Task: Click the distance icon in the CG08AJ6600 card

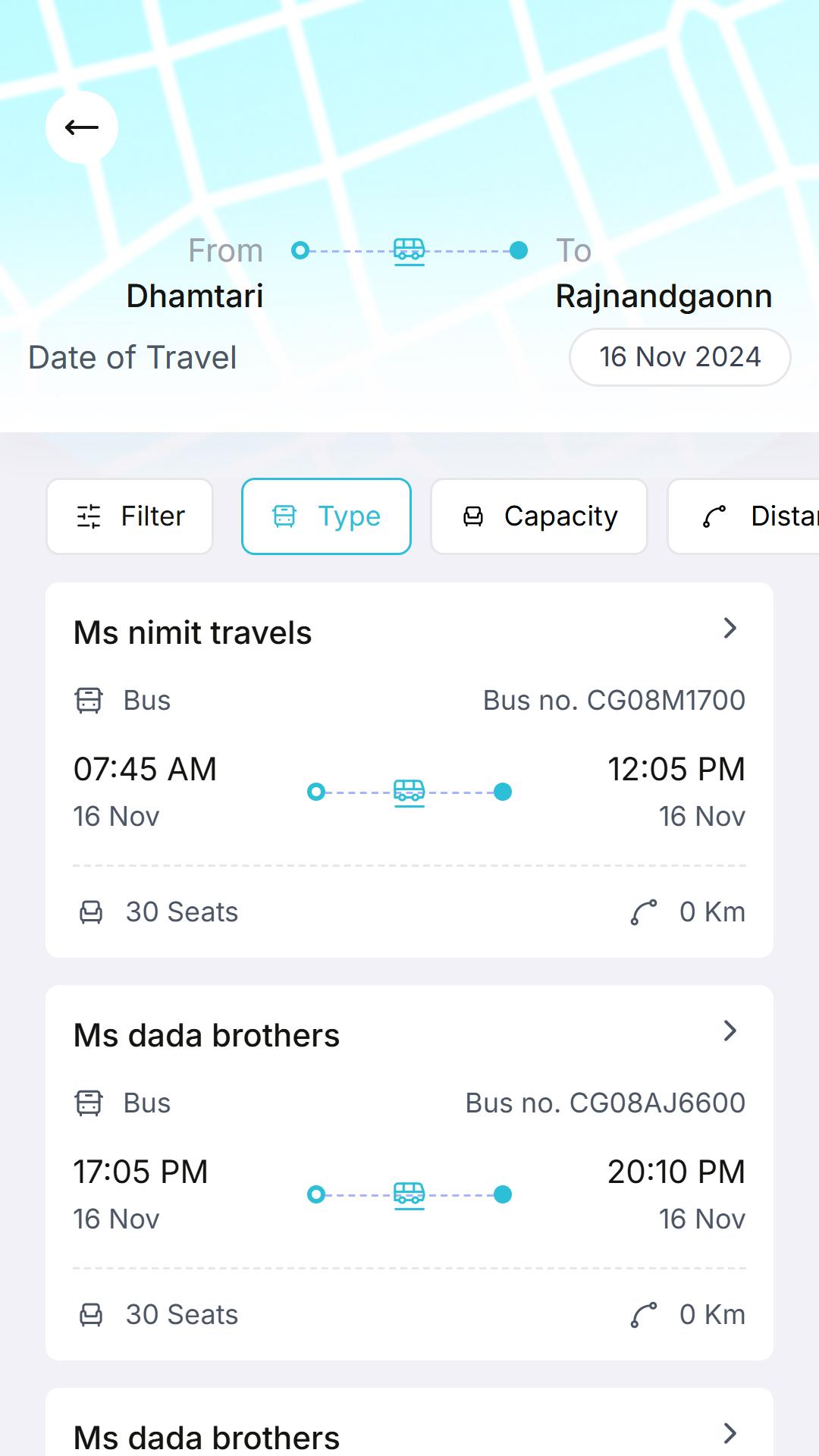Action: (x=644, y=1314)
